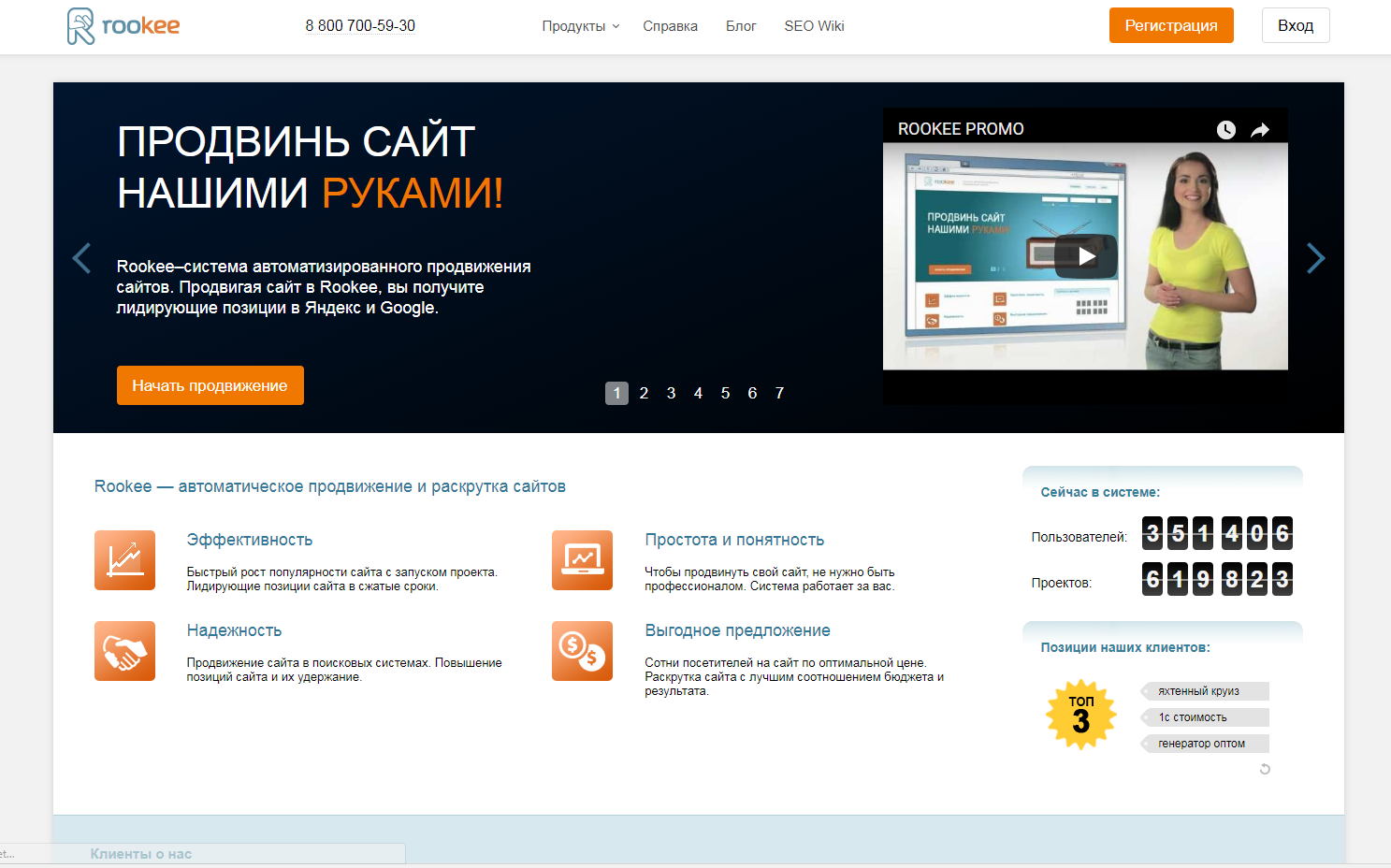Expand the Продукты dropdown menu
This screenshot has width=1391, height=868.
[x=580, y=26]
